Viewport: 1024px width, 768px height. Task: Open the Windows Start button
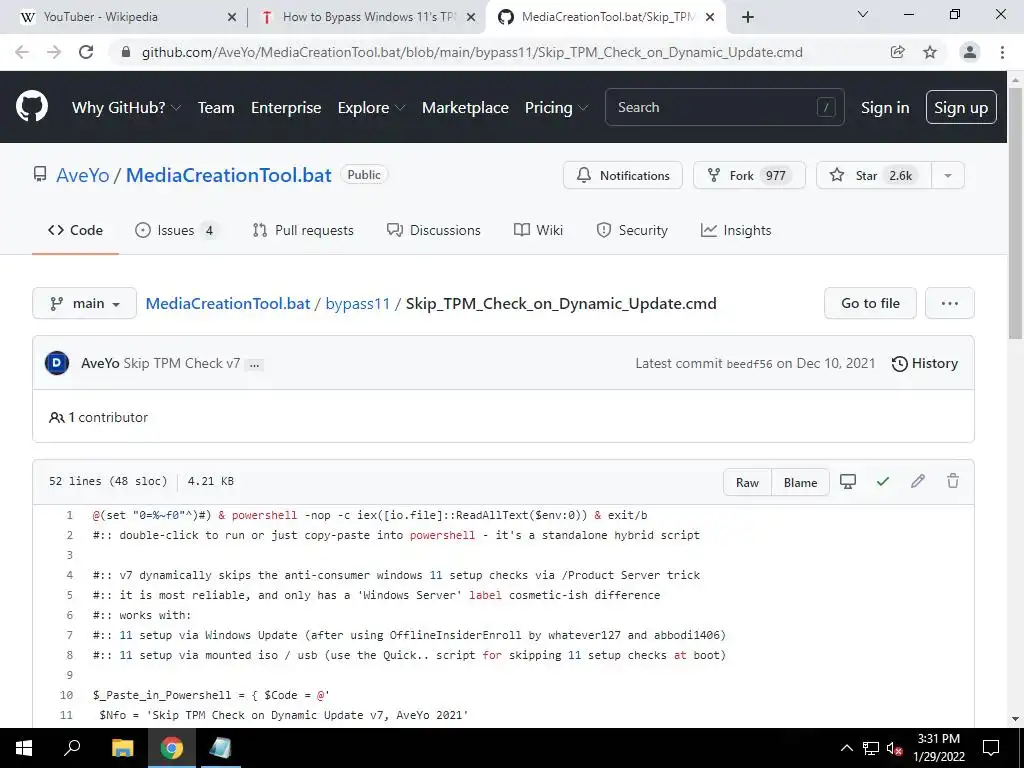[x=24, y=748]
